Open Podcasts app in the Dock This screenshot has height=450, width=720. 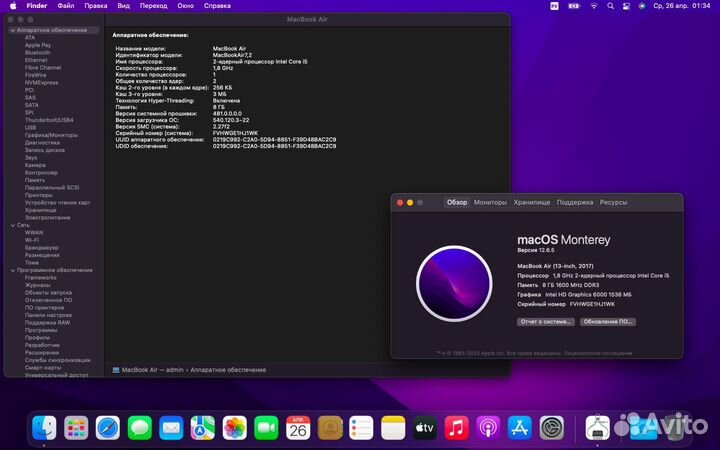[488, 428]
